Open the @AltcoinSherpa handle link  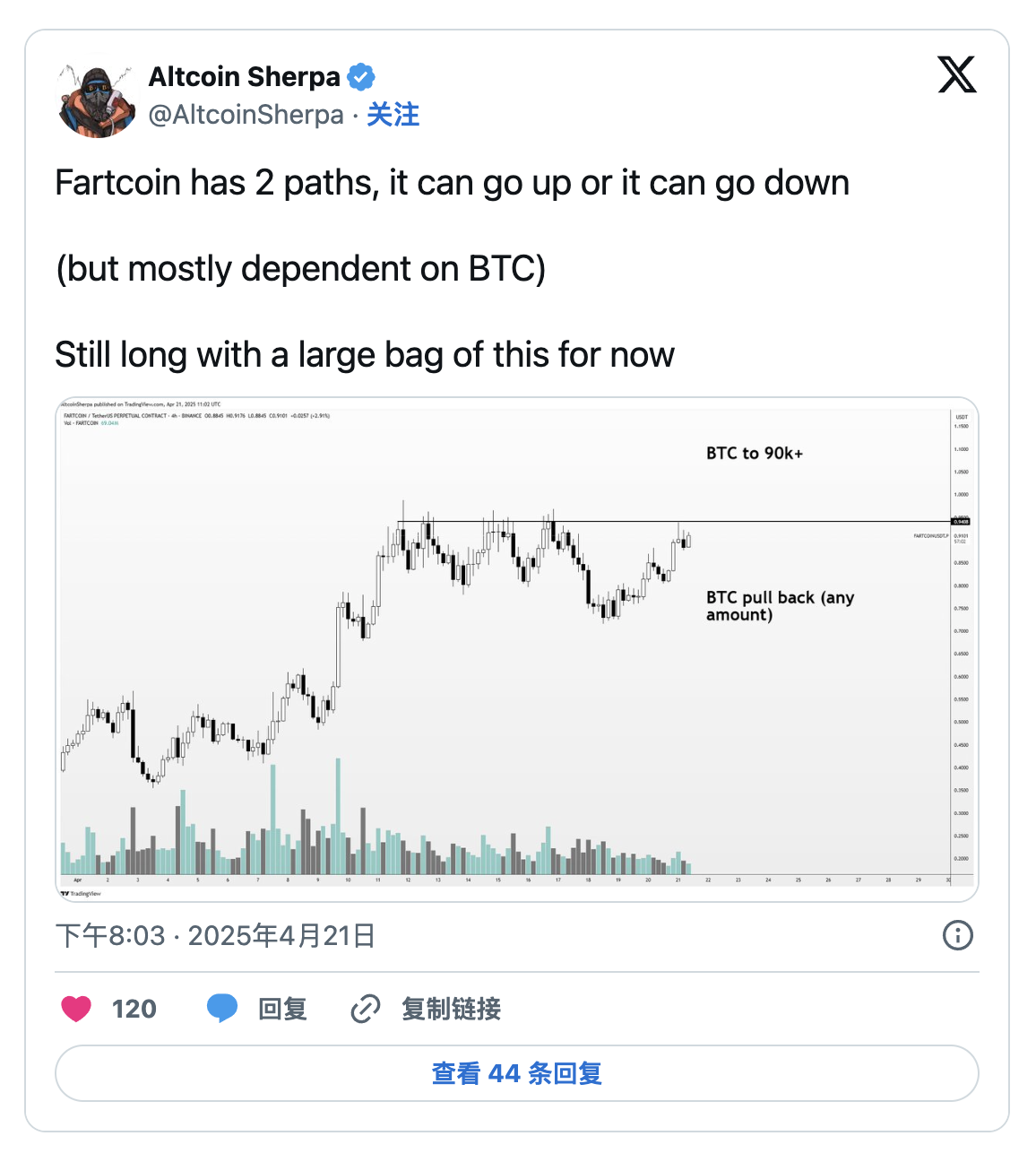[246, 115]
